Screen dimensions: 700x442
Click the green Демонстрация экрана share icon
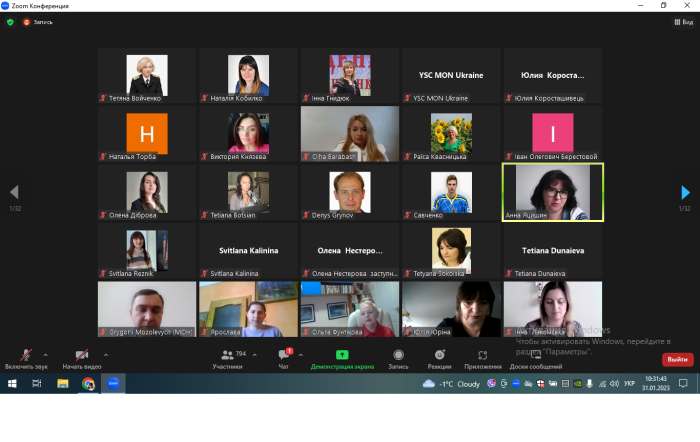coord(342,355)
